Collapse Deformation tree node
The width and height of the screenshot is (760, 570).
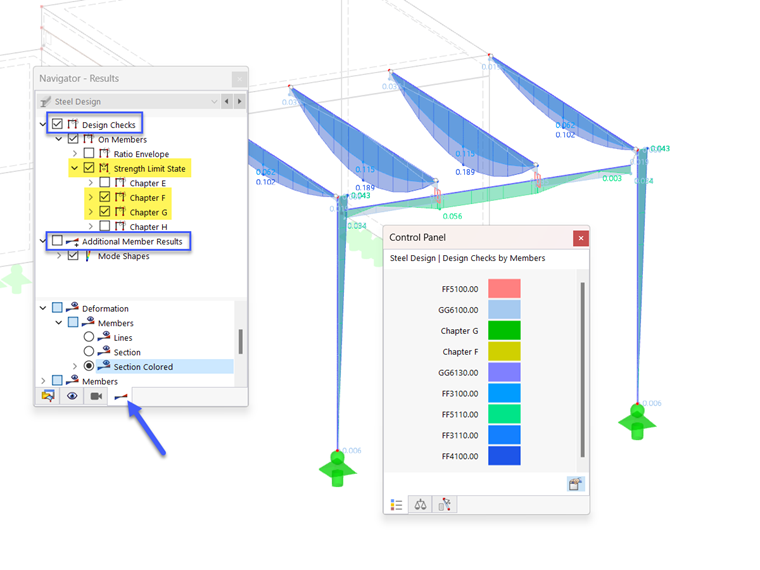43,308
